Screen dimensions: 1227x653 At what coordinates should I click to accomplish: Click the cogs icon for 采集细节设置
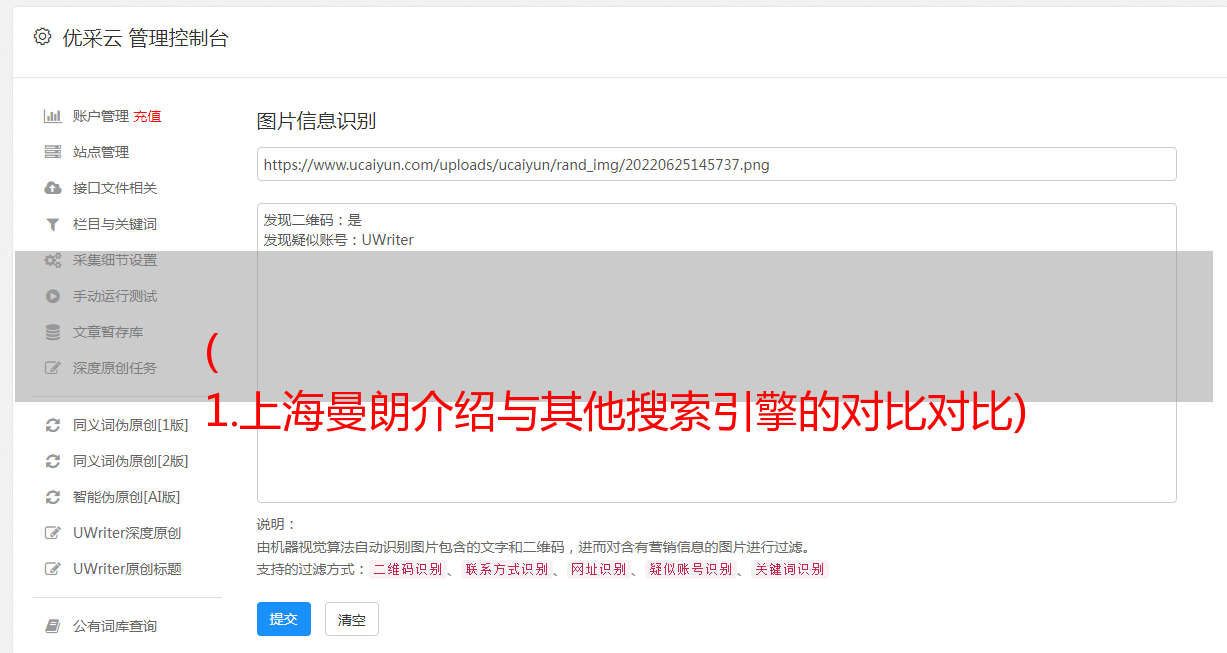[x=53, y=260]
